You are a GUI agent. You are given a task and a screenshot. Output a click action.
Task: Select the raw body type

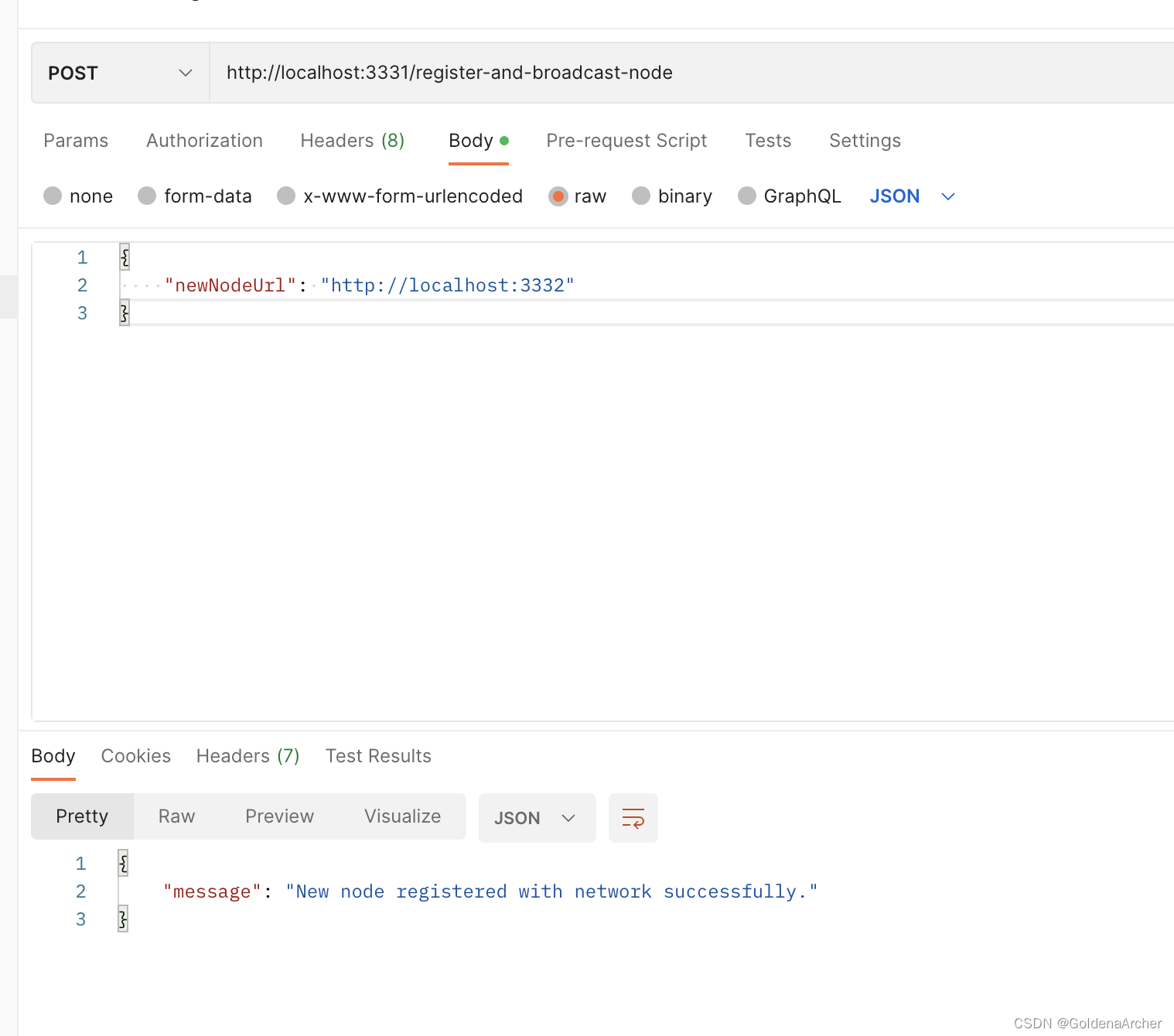tap(577, 196)
